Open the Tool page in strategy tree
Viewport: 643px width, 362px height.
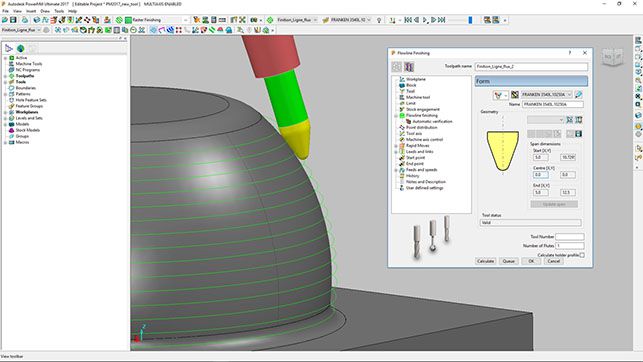click(410, 91)
